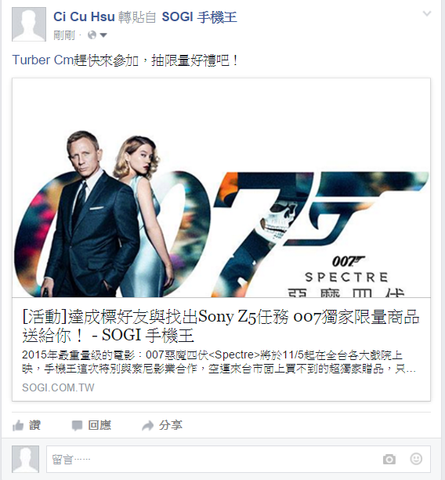Open the 007 Spectre preview image
Viewport: 445px width, 480px height.
click(221, 188)
